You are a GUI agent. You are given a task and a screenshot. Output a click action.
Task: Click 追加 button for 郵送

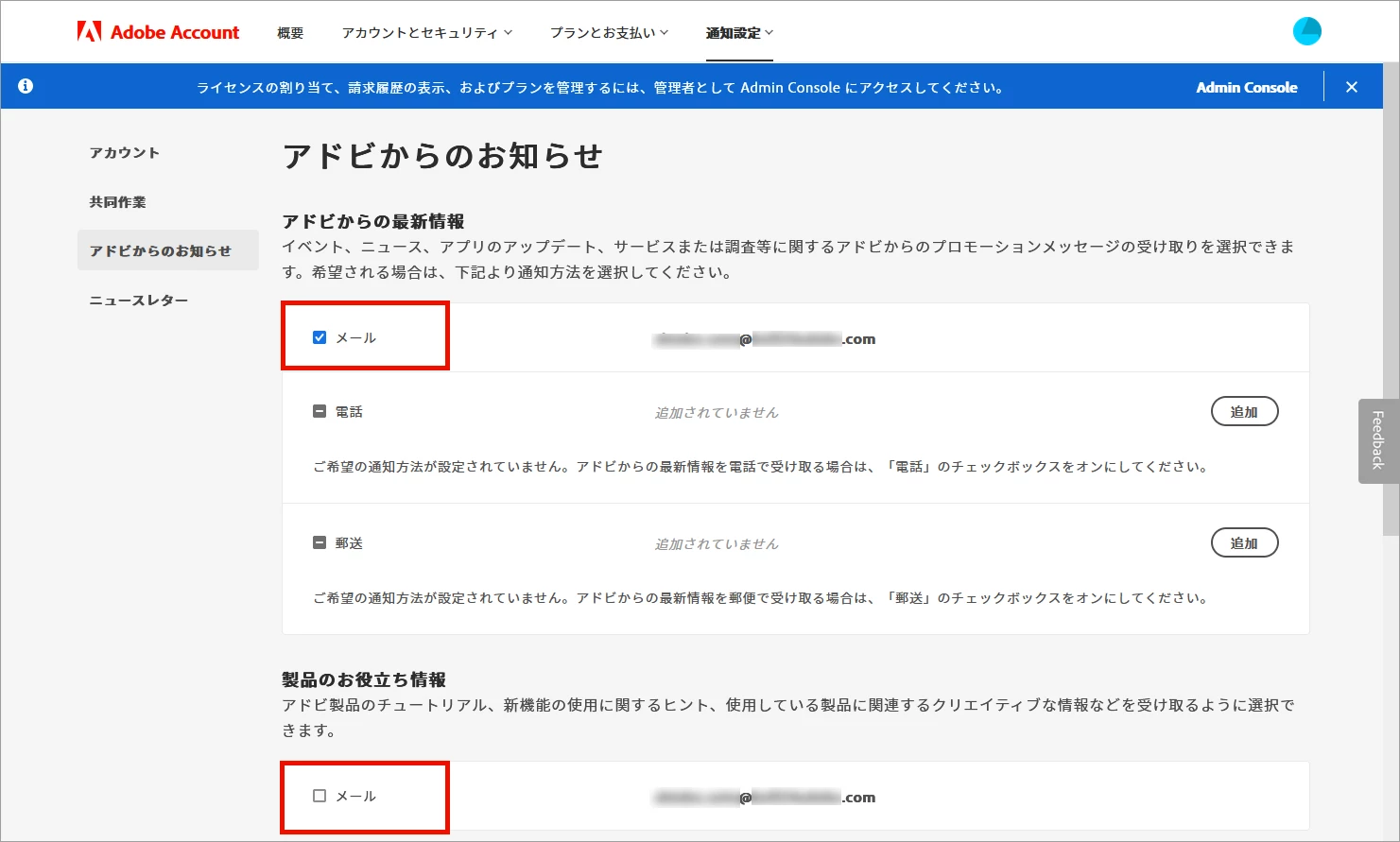(1245, 543)
